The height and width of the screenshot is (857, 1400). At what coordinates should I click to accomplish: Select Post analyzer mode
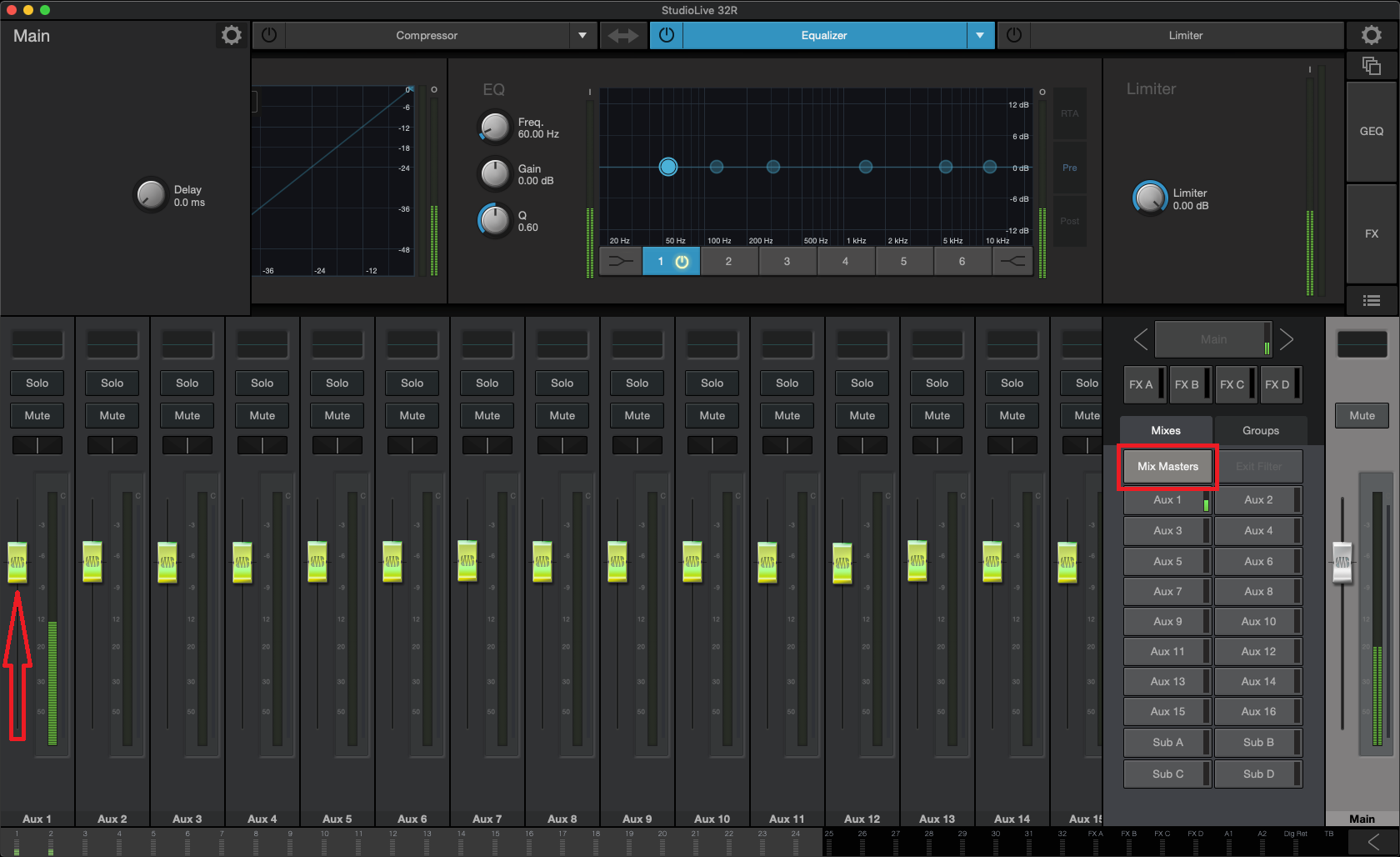pos(1069,221)
